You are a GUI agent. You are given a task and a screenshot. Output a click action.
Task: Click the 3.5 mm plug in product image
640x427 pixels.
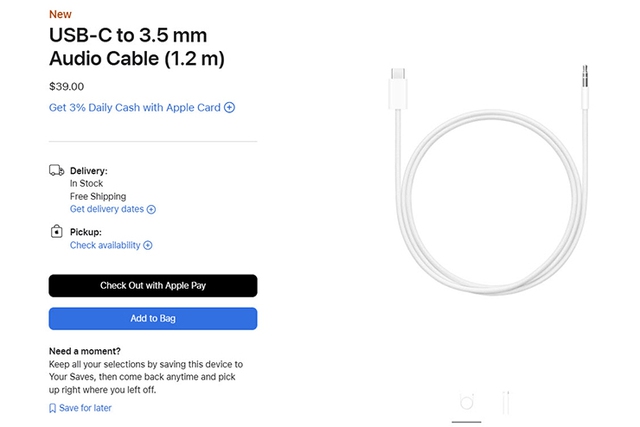click(585, 86)
